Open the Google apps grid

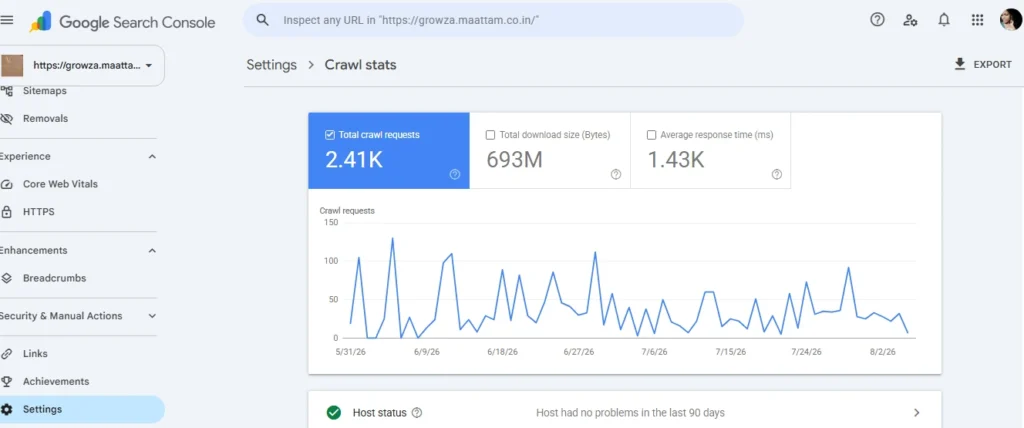click(977, 20)
